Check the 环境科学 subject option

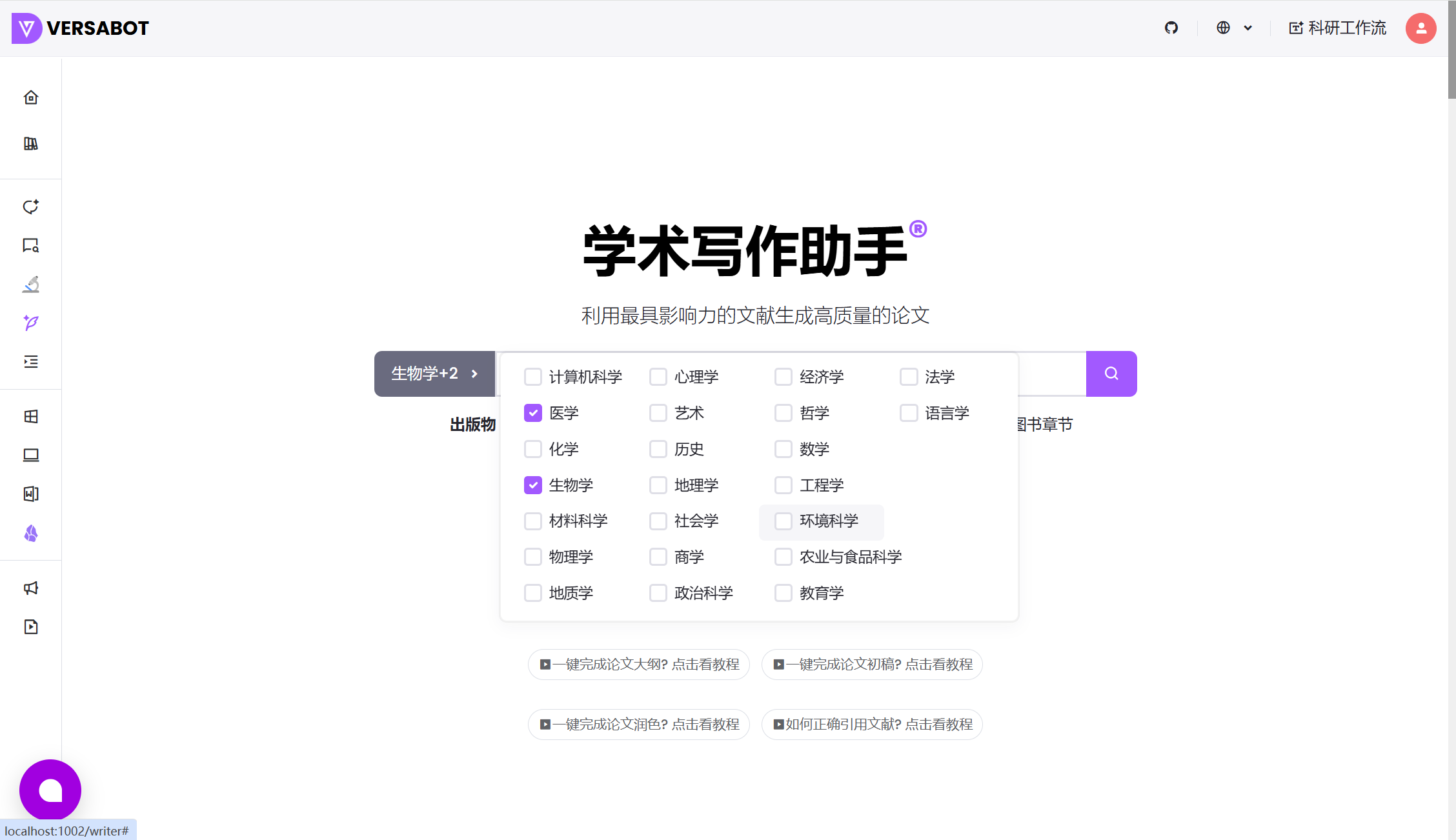point(784,521)
